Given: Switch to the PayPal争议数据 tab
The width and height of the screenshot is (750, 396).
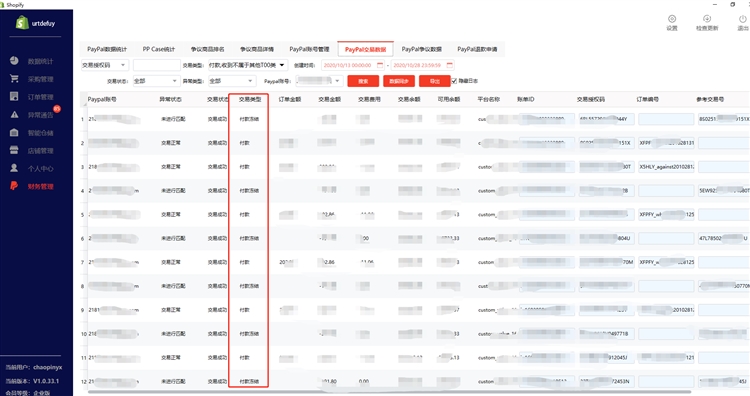Looking at the screenshot, I should pos(421,49).
